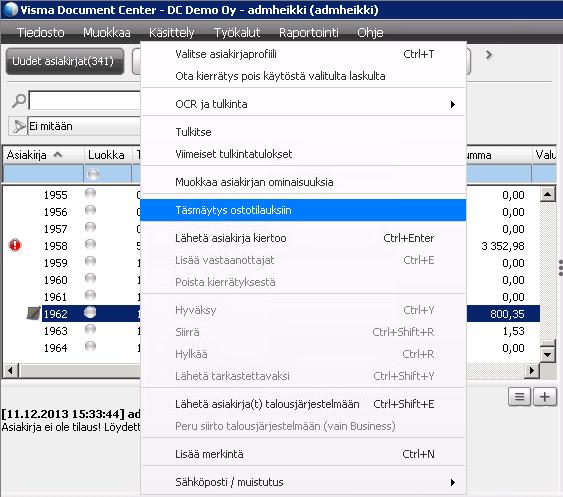
Task: Select document row 1958
Action: [x=55, y=246]
